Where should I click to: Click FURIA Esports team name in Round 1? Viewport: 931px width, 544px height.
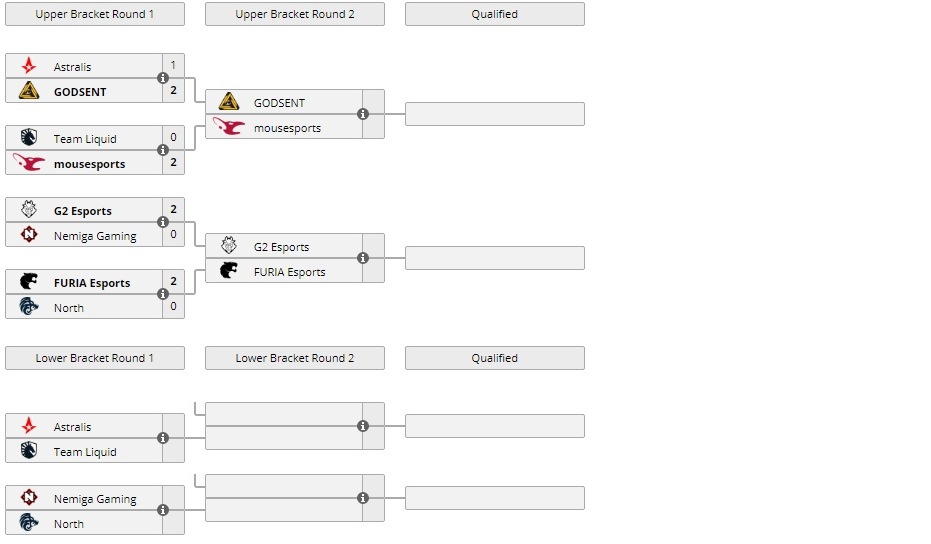point(92,283)
